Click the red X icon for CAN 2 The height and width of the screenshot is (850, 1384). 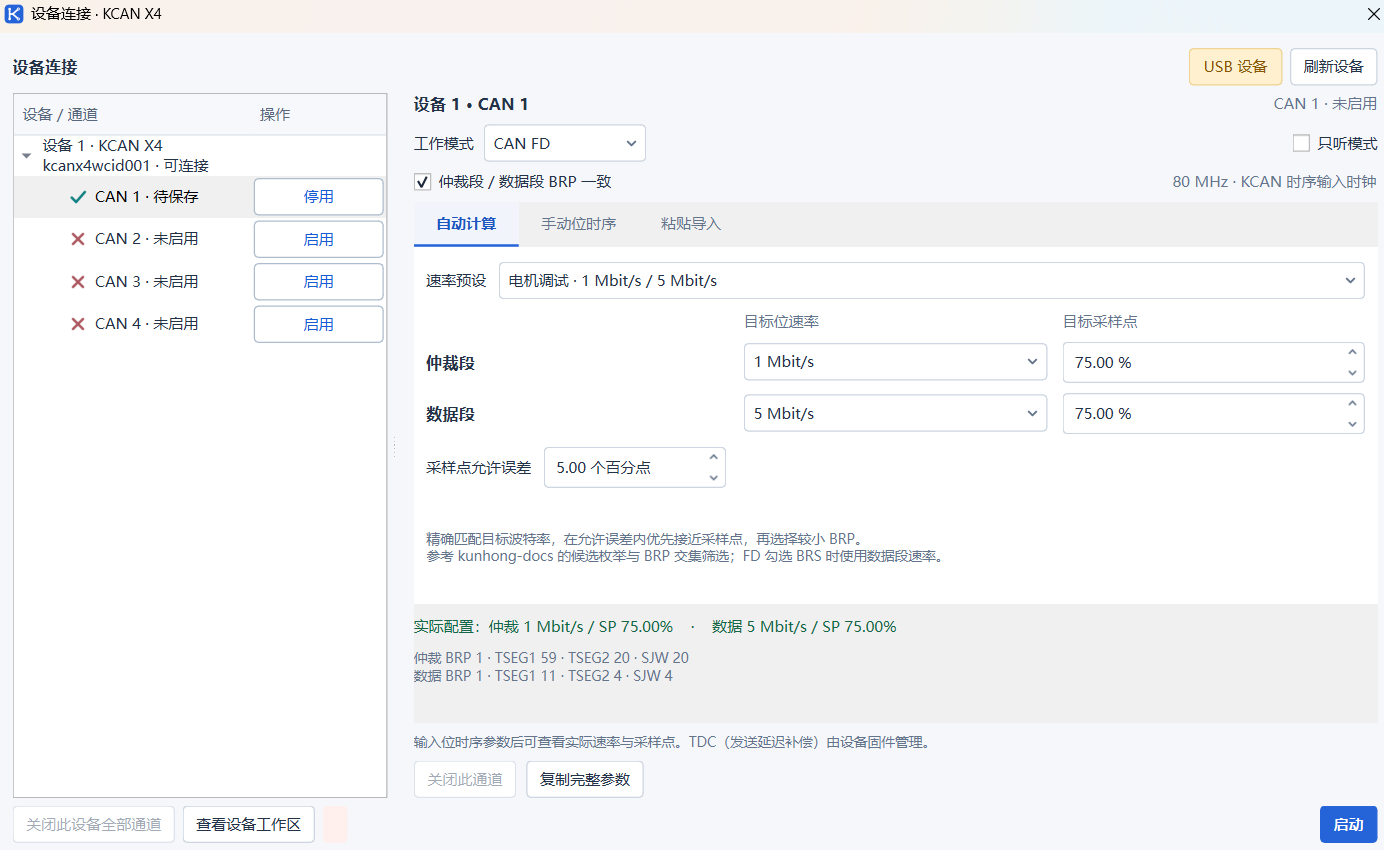78,239
